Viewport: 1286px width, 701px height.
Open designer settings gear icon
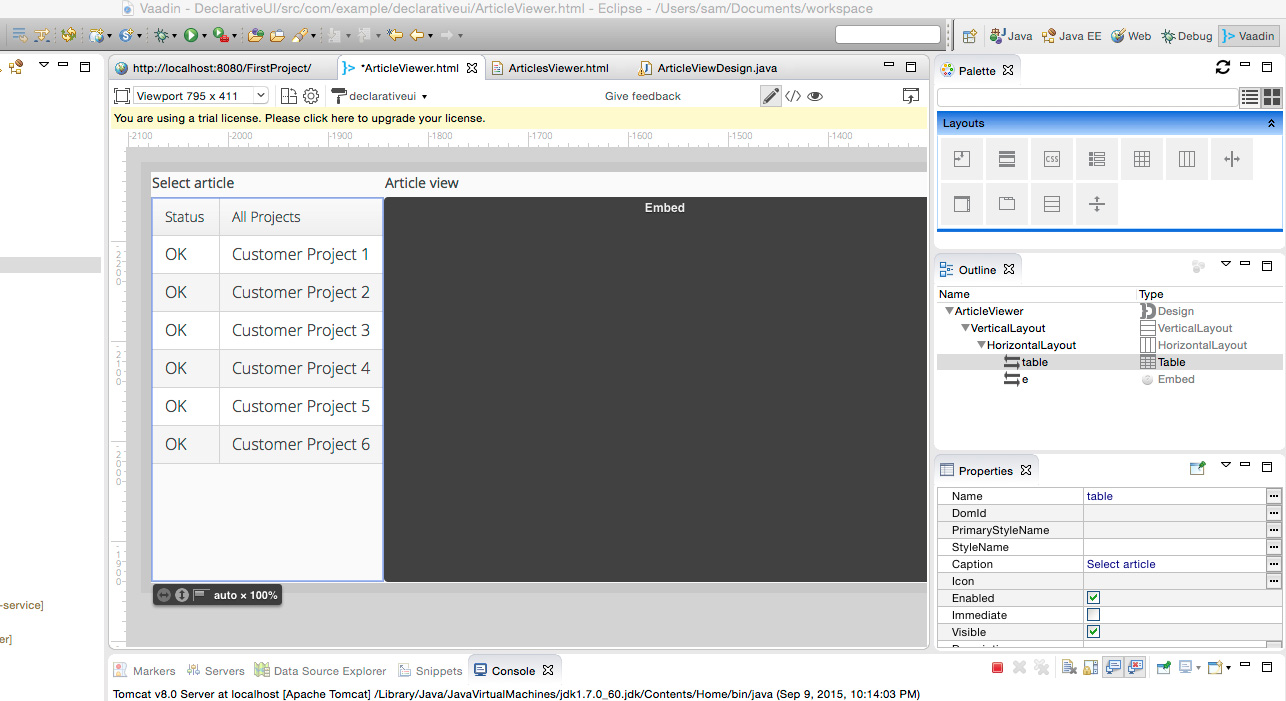311,96
